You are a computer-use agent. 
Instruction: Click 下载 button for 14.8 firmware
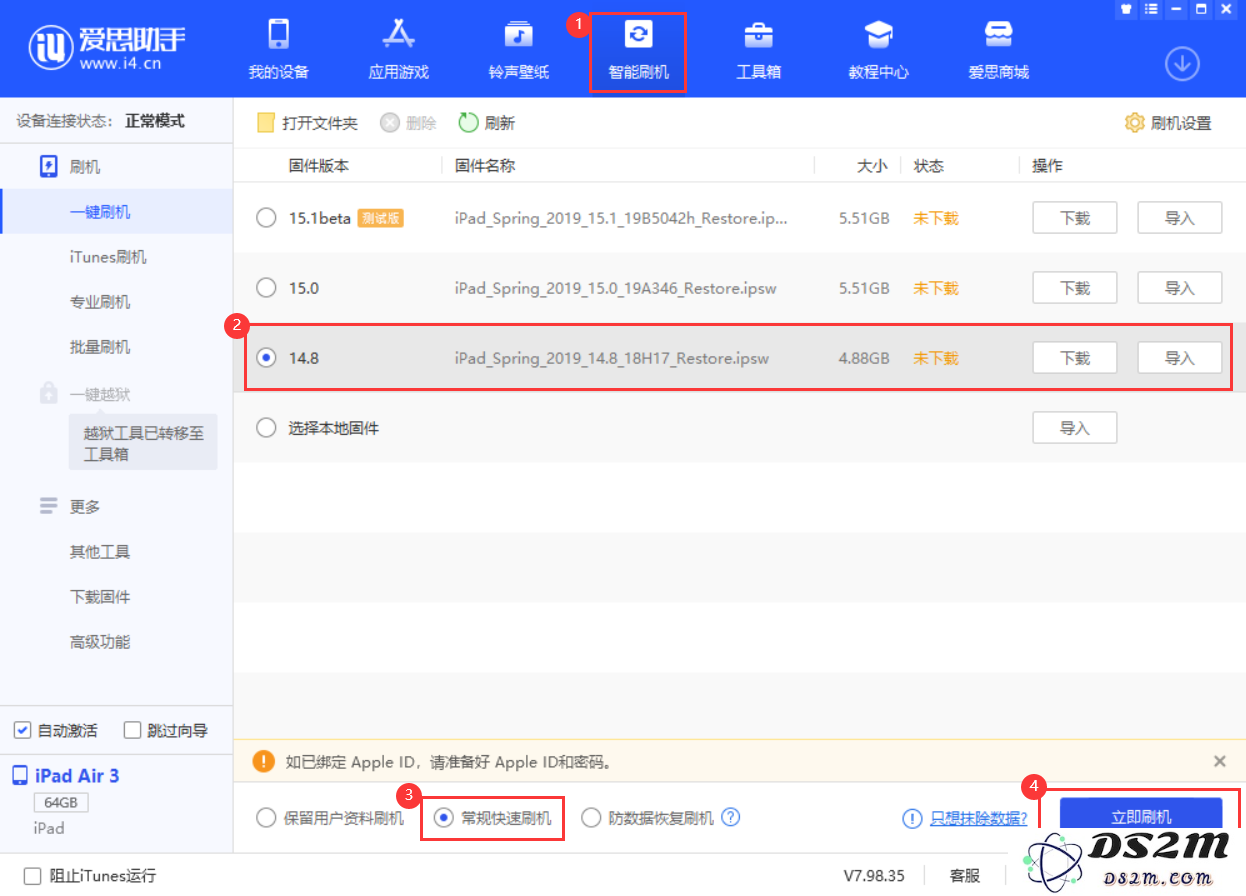pyautogui.click(x=1074, y=358)
